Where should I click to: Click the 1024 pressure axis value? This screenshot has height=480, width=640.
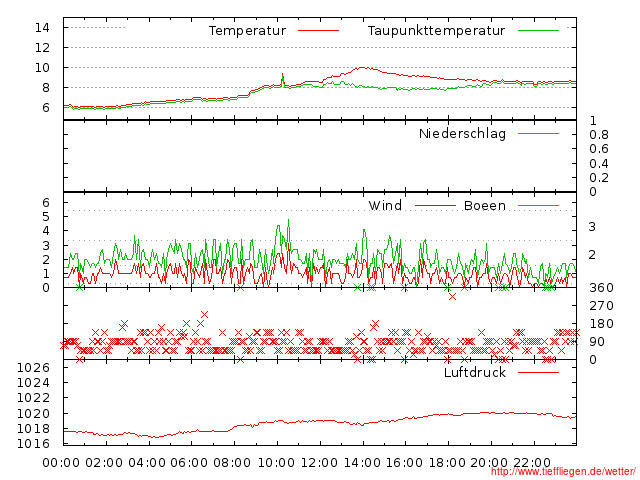33,383
